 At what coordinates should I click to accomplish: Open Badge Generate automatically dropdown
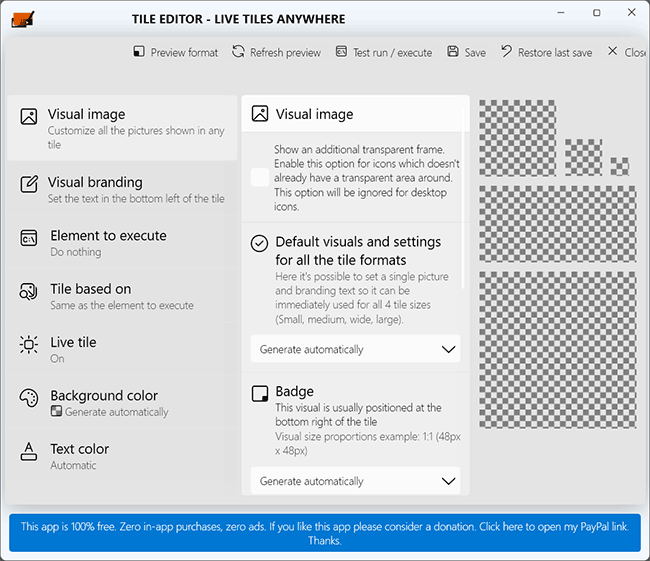(x=355, y=481)
